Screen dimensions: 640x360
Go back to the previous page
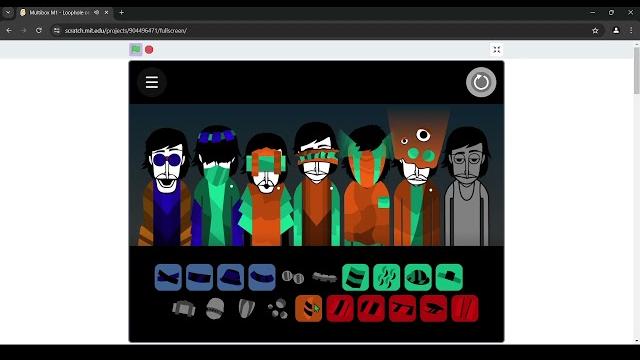[x=9, y=31]
